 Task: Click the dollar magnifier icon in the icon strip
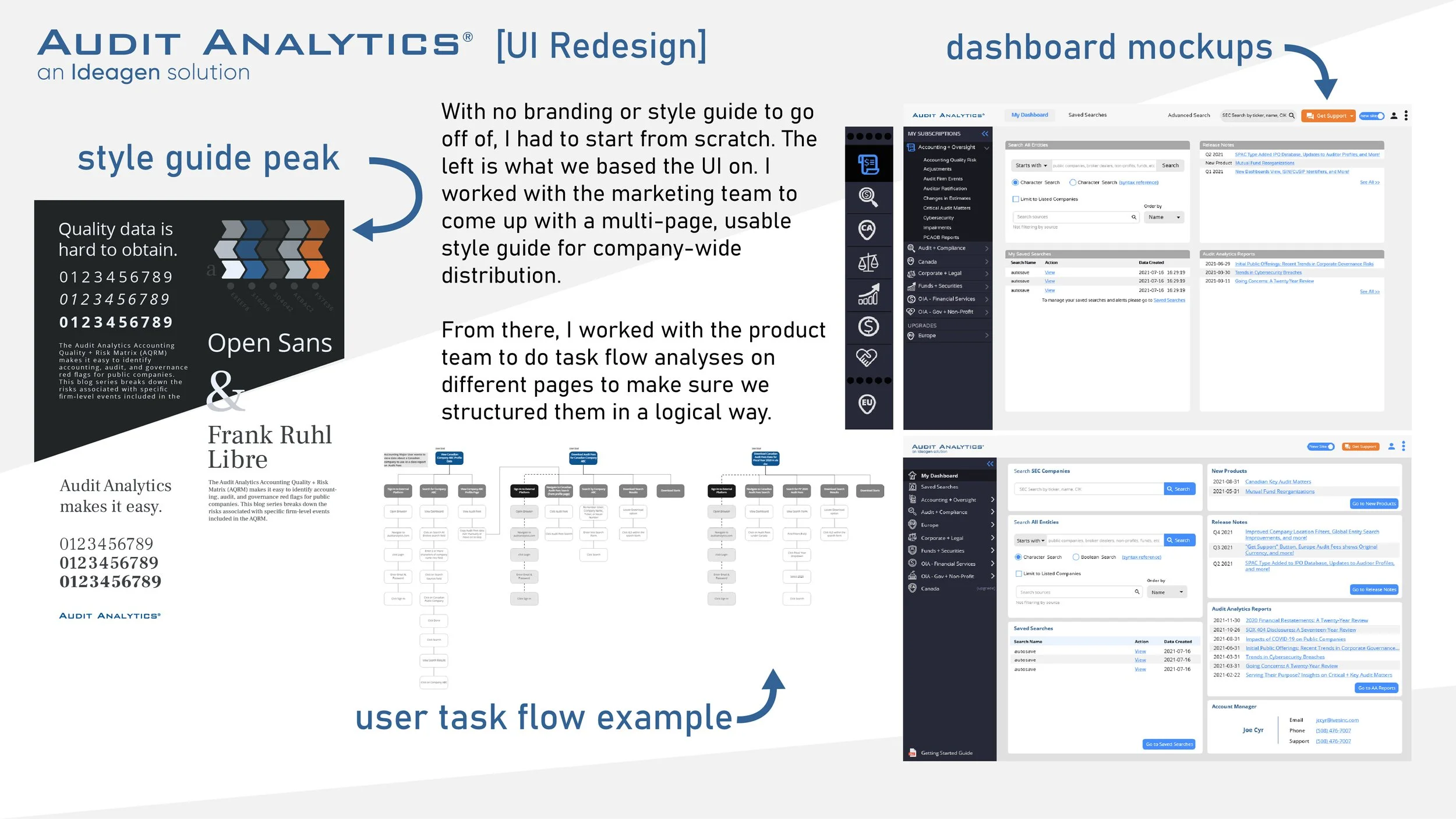868,197
